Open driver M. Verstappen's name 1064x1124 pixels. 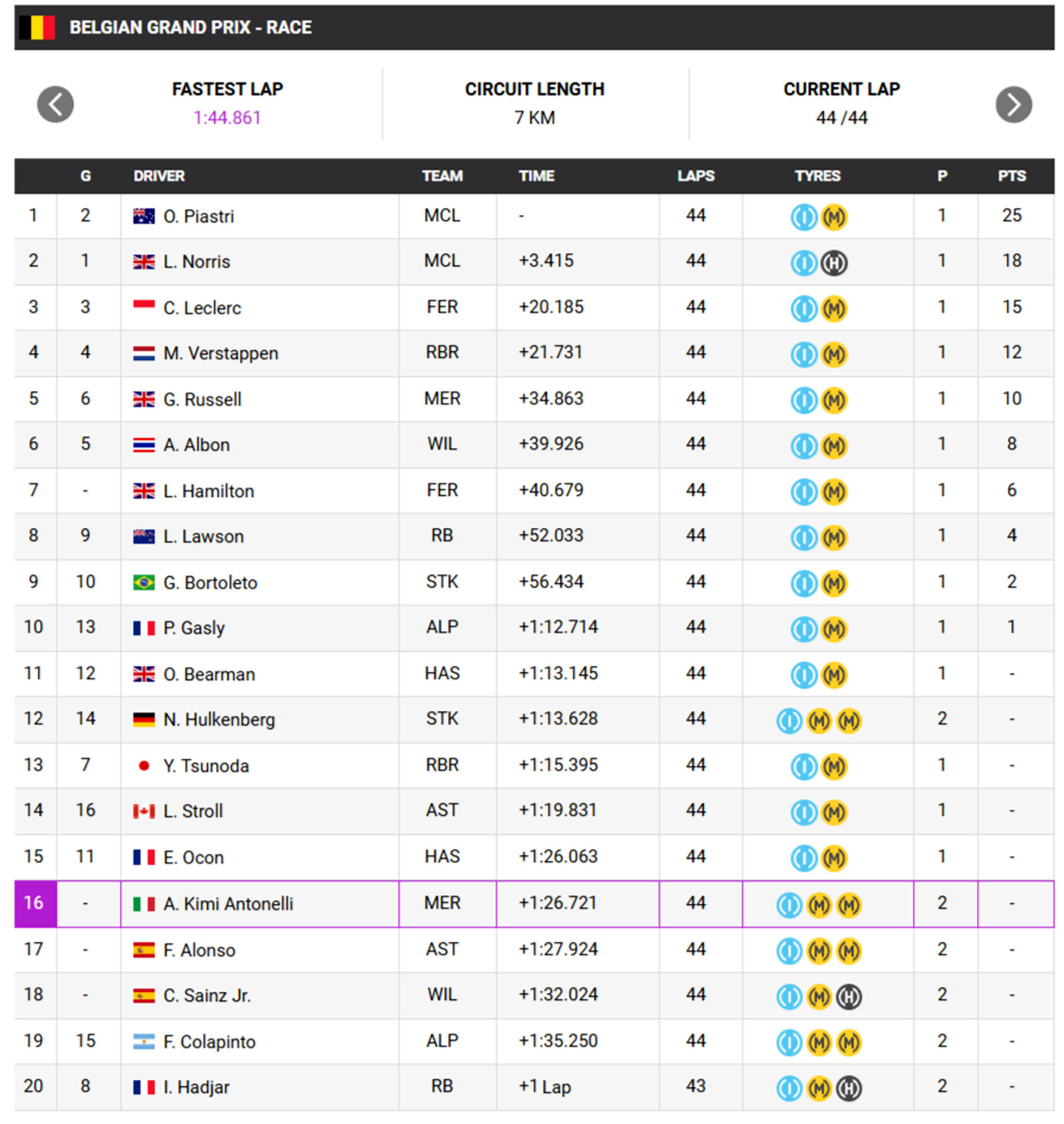tap(220, 354)
